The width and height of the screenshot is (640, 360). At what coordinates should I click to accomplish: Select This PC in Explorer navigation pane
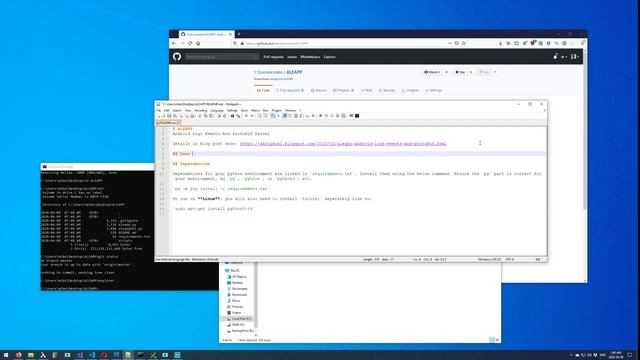[x=233, y=271]
